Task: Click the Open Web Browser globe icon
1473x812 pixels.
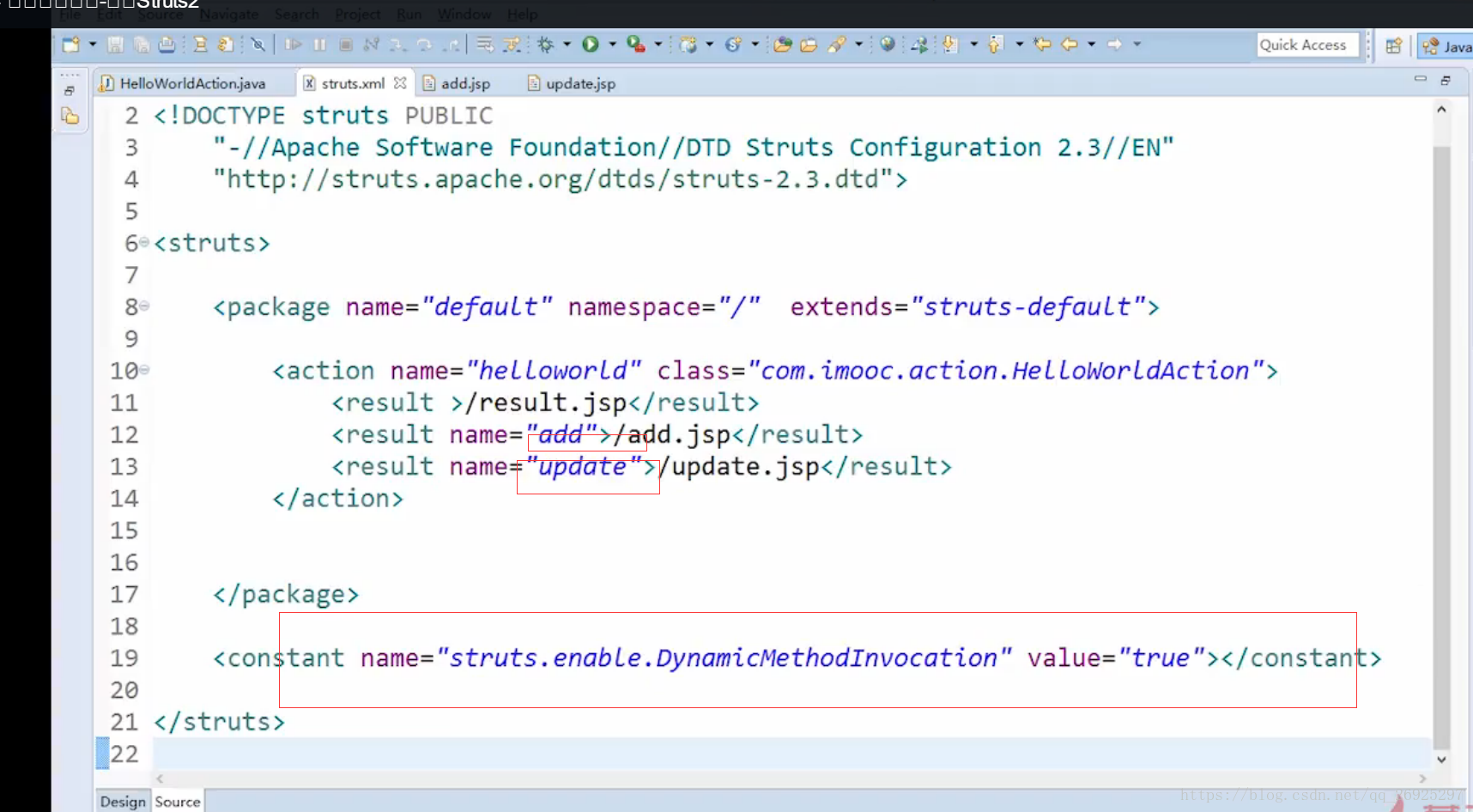Action: click(887, 44)
